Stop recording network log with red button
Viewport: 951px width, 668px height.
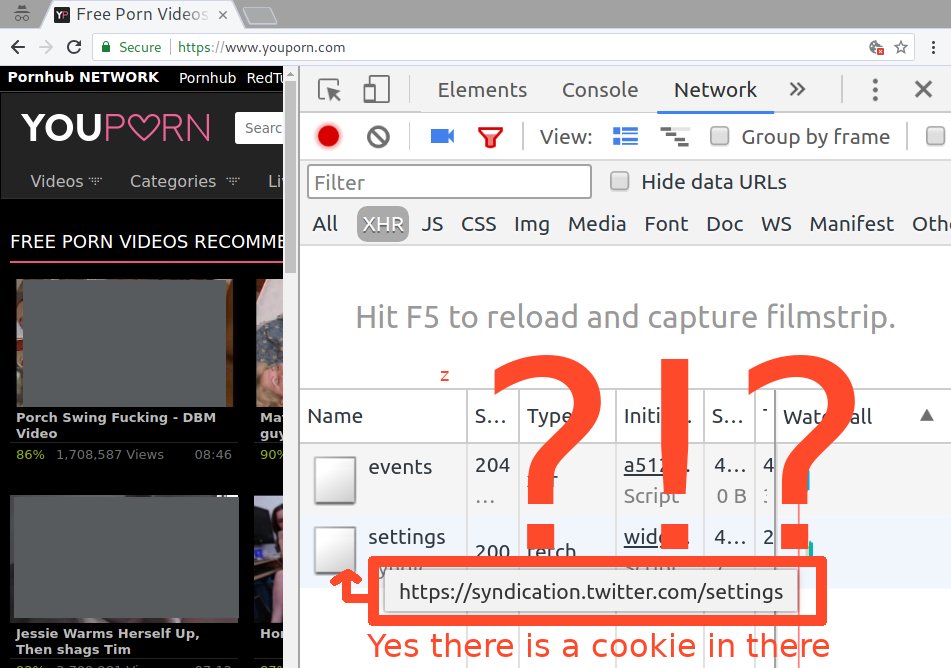coord(329,137)
